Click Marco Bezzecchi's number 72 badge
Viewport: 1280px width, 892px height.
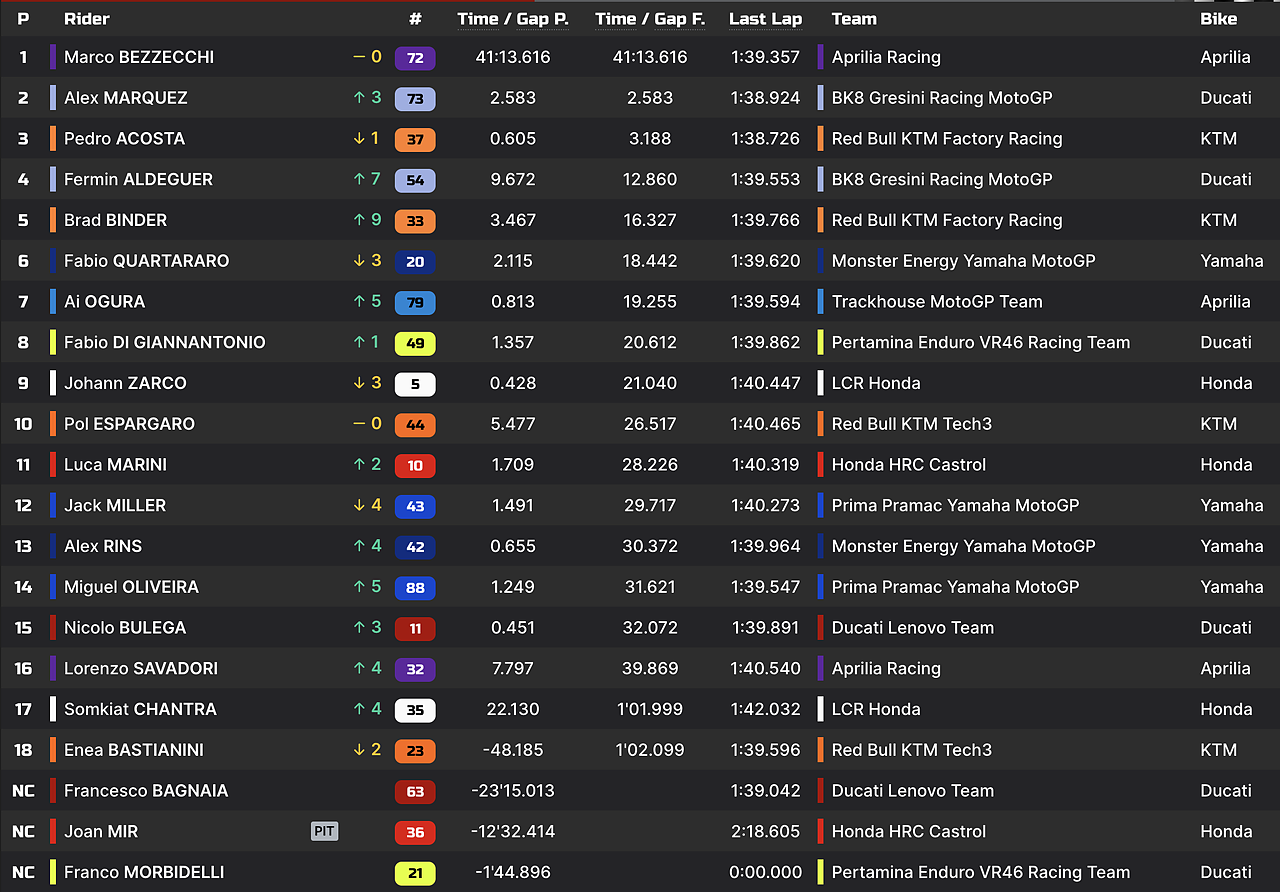(x=415, y=58)
